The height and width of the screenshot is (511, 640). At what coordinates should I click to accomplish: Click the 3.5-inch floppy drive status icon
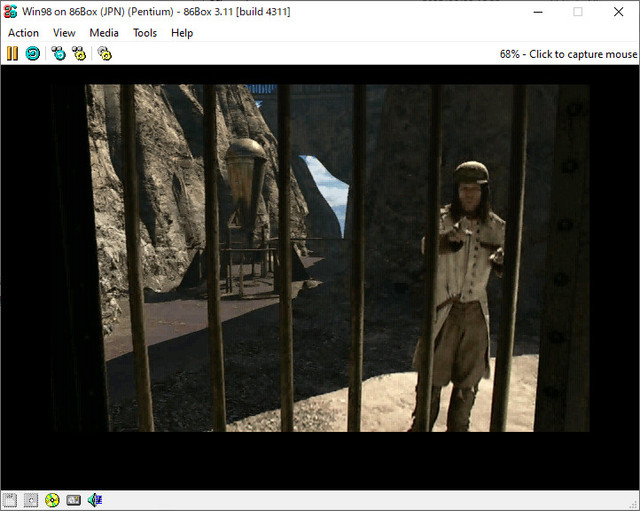click(10, 500)
